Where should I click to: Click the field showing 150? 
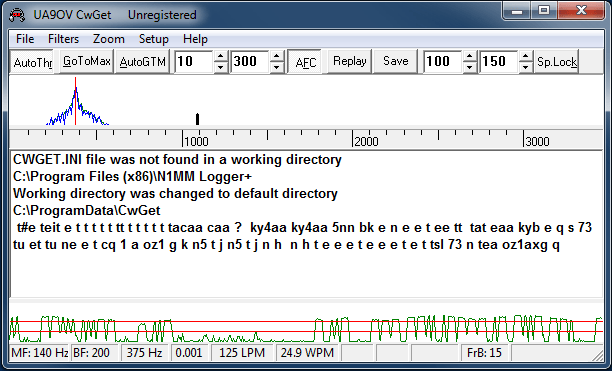[x=499, y=61]
